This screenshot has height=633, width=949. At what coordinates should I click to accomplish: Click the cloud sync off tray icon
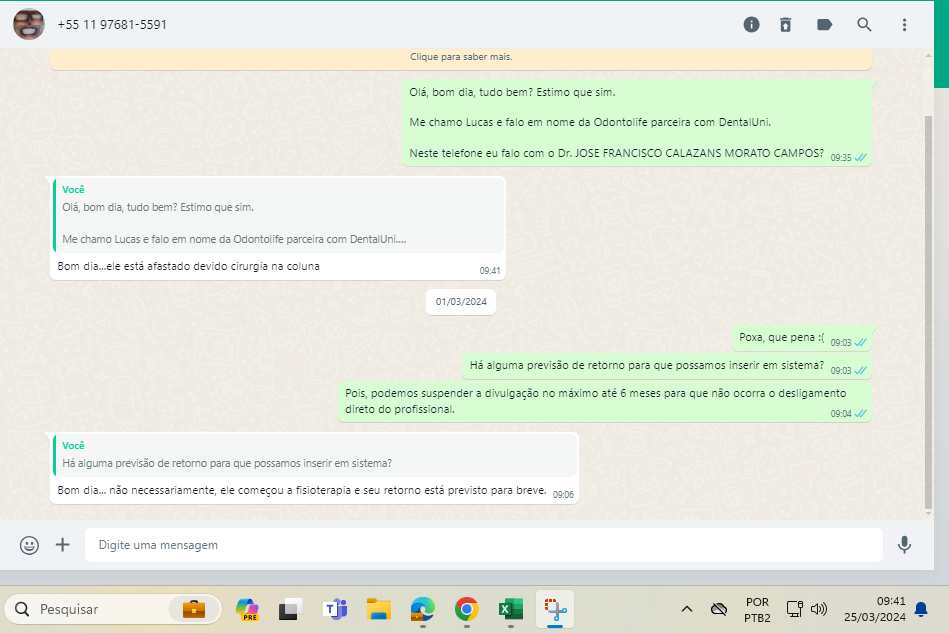pos(718,609)
